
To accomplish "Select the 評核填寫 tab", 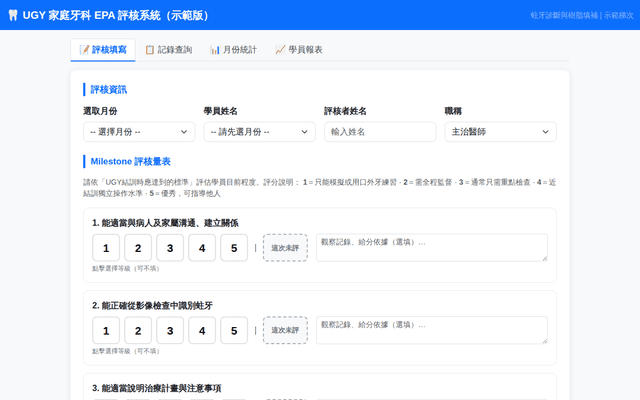I will (x=103, y=50).
